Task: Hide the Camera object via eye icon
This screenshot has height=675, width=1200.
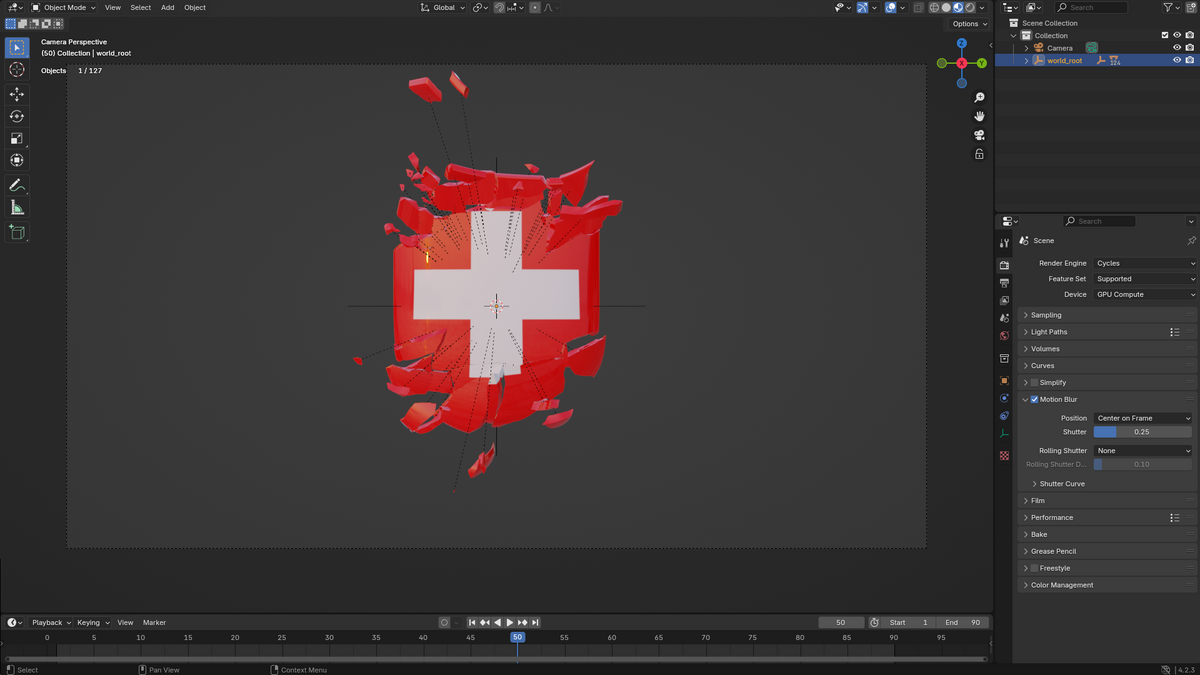Action: tap(1177, 48)
